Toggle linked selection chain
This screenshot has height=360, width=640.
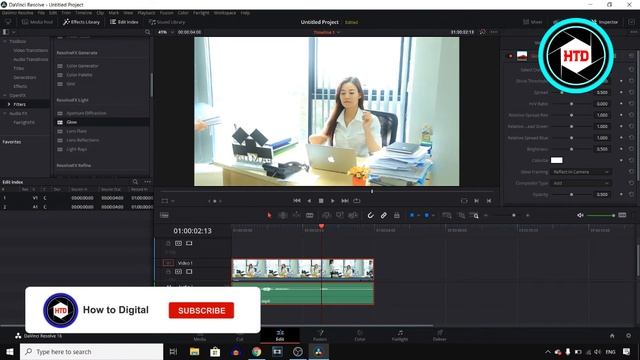click(x=384, y=215)
